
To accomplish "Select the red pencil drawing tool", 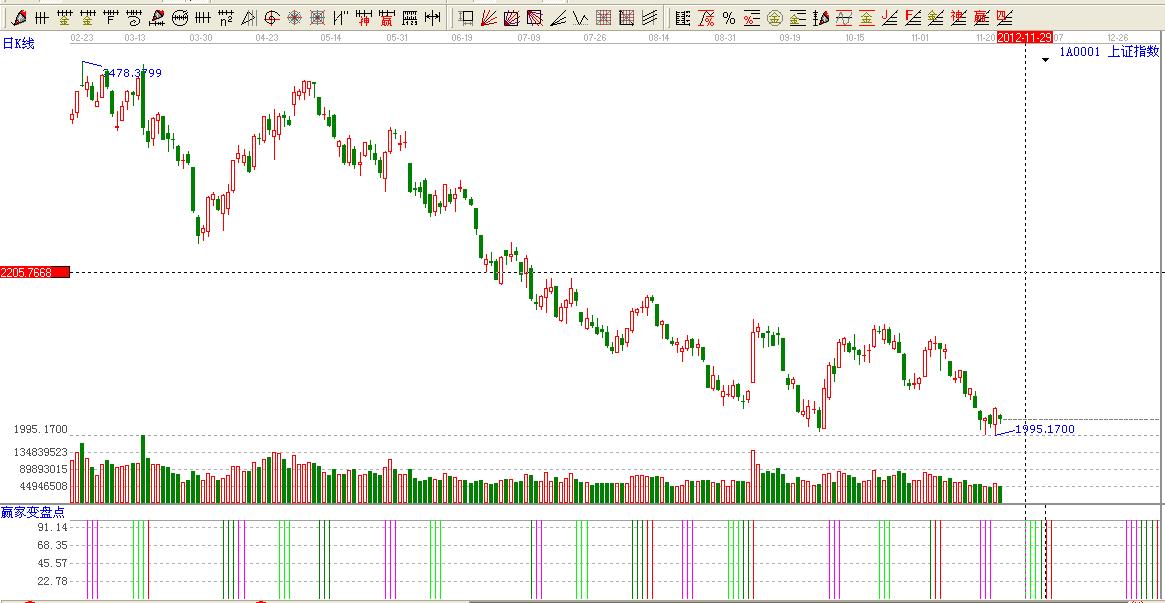I will (18, 17).
